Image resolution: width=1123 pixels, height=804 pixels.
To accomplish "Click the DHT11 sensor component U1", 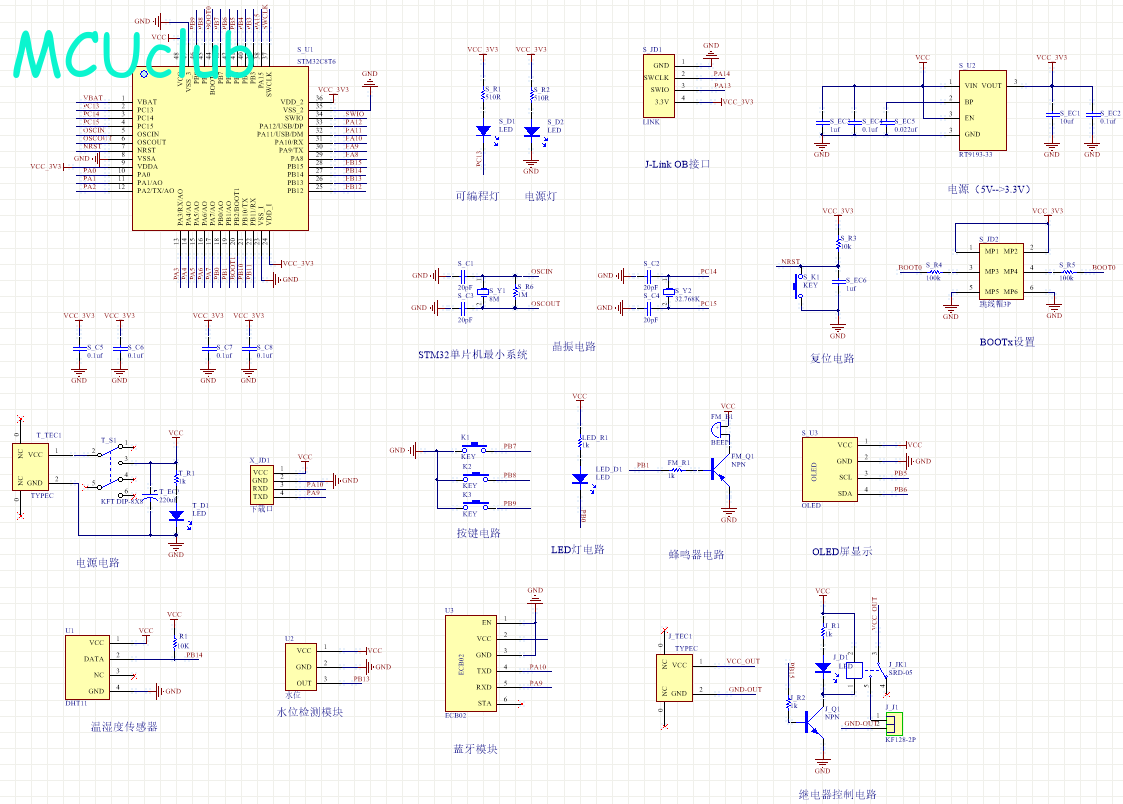I will tap(87, 667).
